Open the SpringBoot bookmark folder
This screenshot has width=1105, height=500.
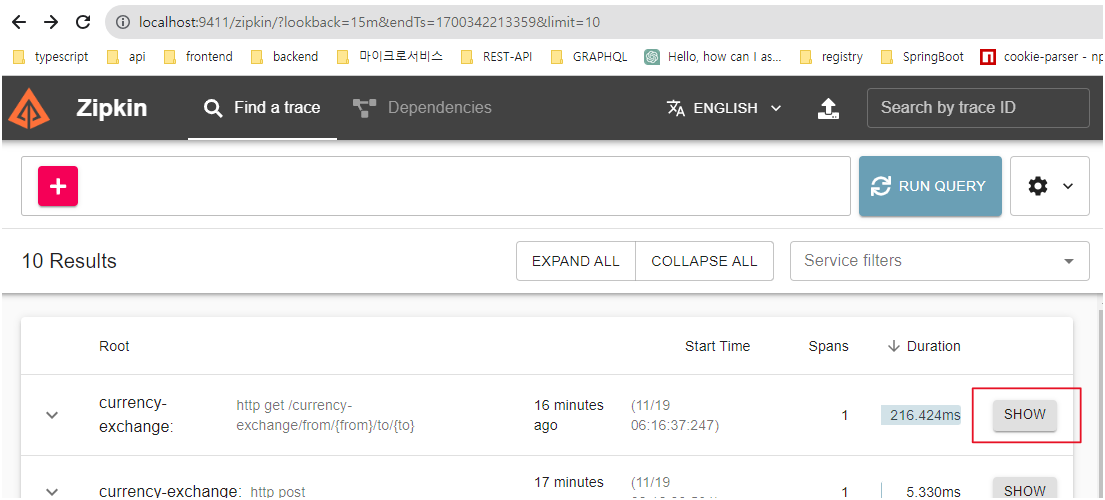pyautogui.click(x=922, y=57)
